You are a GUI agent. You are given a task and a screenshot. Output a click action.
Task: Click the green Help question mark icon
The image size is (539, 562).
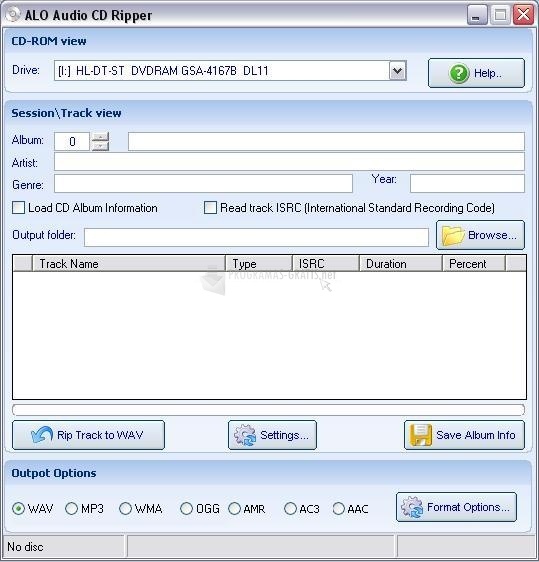(459, 73)
